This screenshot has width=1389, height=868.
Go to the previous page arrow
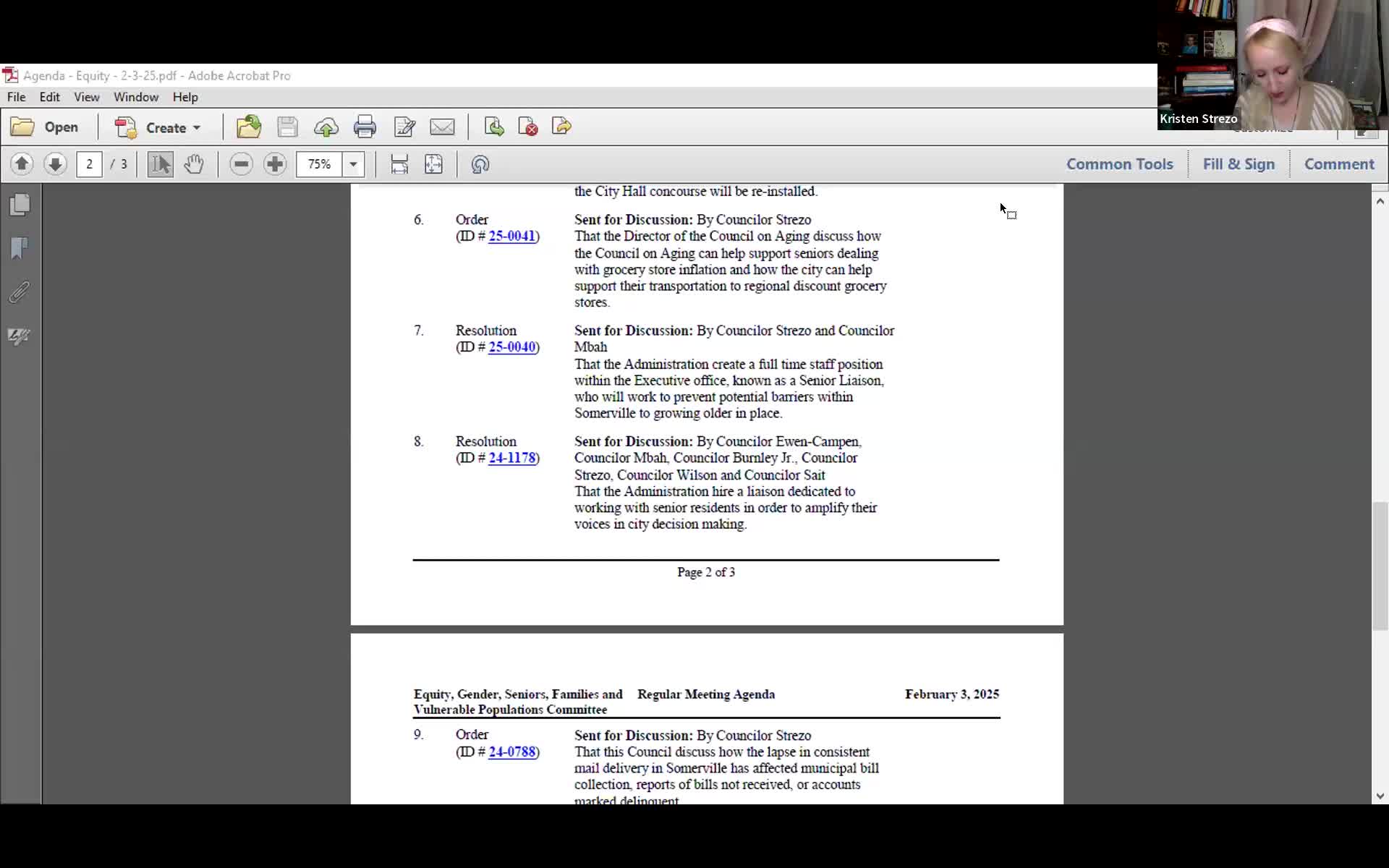click(x=22, y=164)
